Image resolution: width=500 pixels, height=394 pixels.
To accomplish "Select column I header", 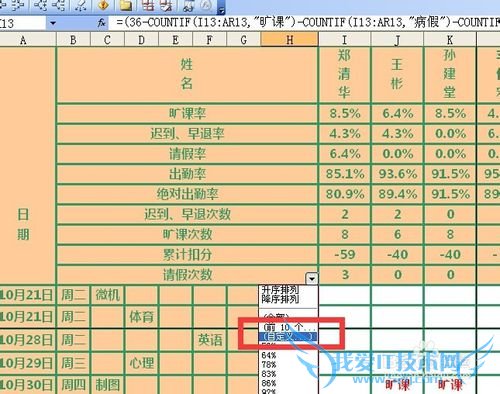I will tap(345, 40).
